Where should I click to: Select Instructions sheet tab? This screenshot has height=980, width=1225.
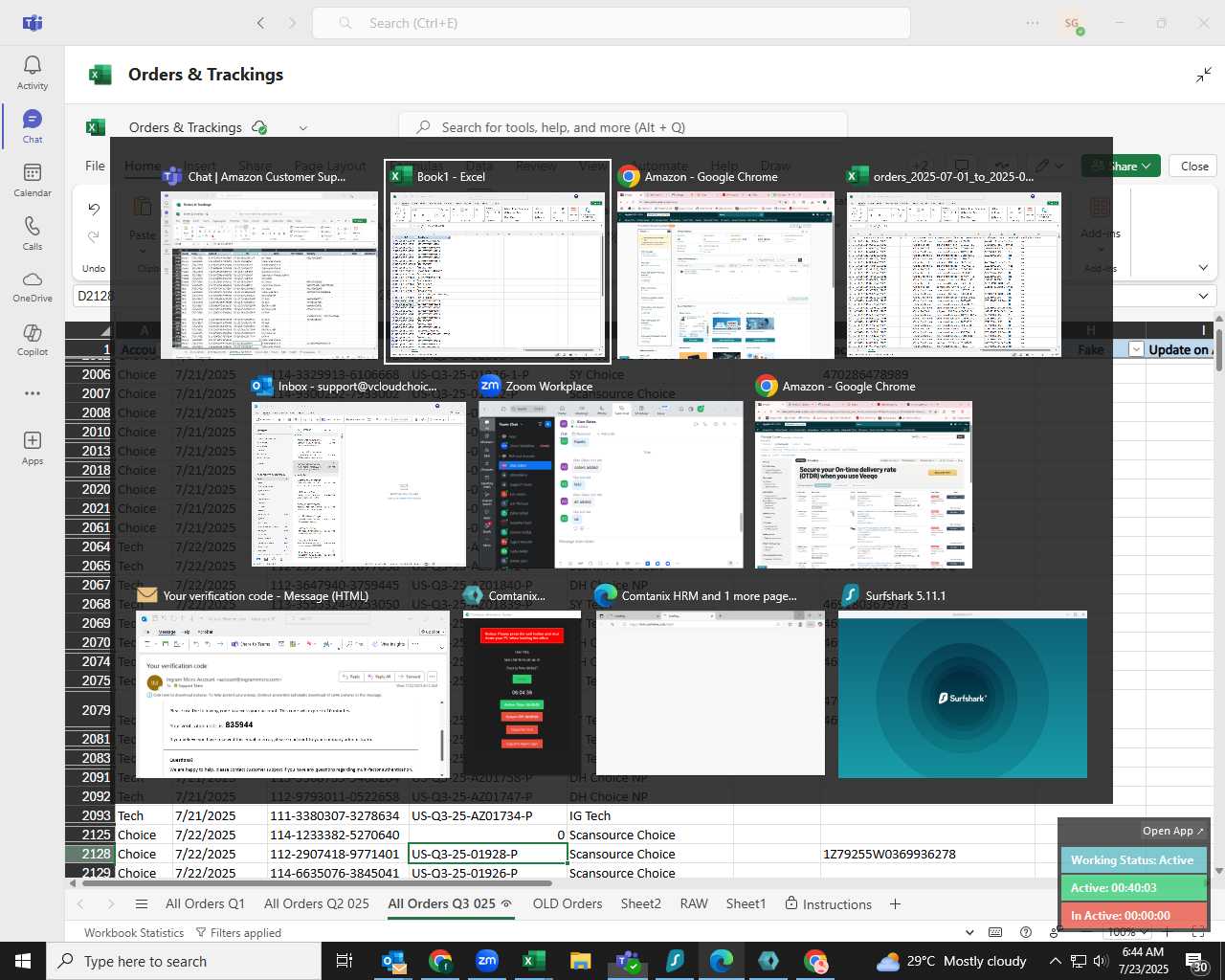pos(828,903)
